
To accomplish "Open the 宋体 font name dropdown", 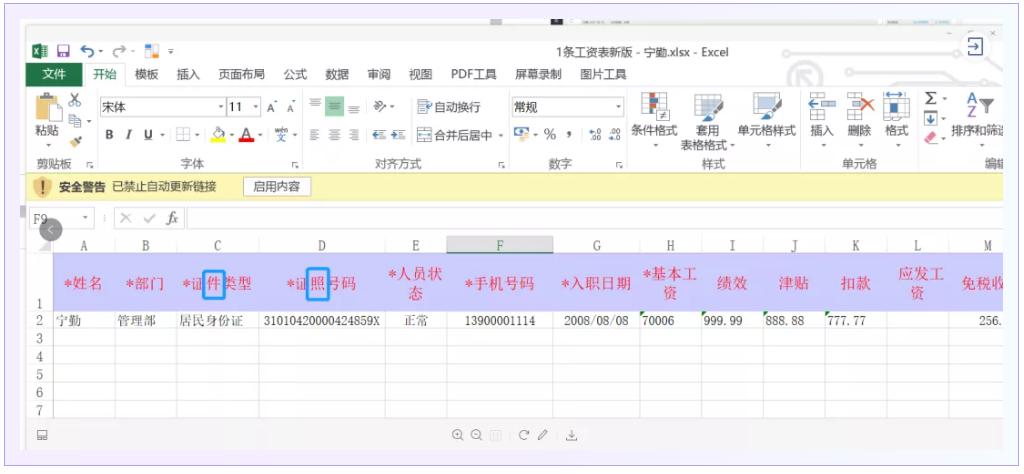I will click(221, 107).
